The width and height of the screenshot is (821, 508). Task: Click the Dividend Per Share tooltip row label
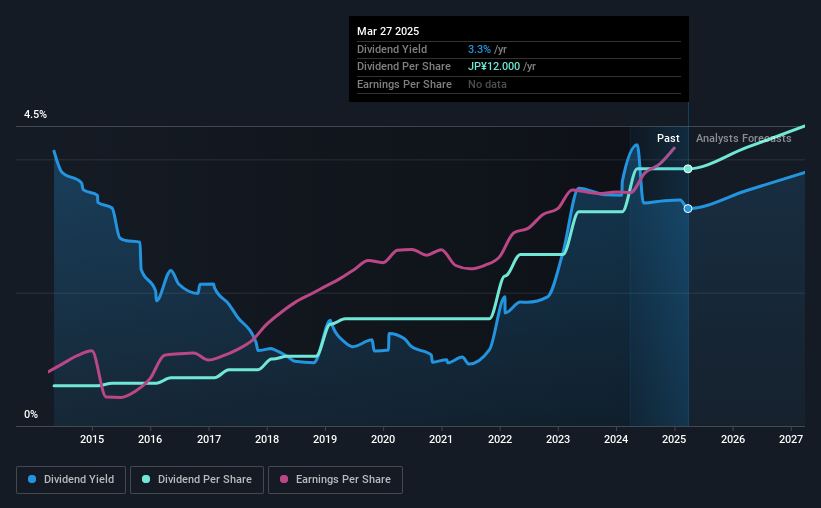[404, 67]
